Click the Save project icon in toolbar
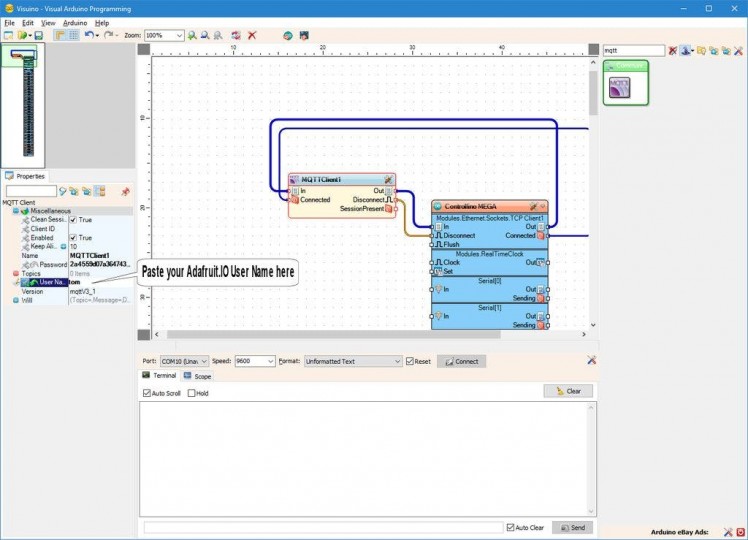Viewport: 748px width, 540px height. click(x=39, y=35)
